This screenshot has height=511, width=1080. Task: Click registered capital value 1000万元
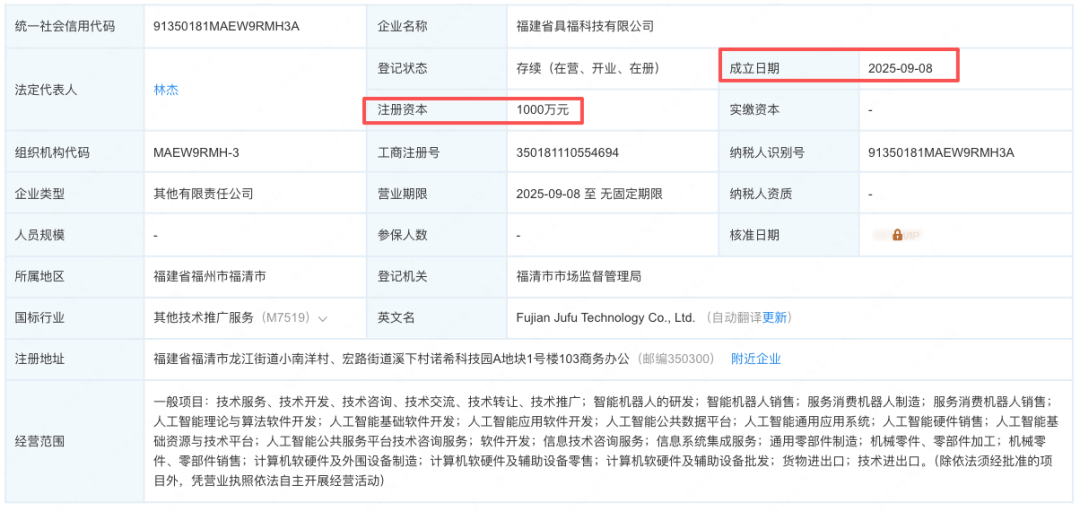pyautogui.click(x=543, y=110)
